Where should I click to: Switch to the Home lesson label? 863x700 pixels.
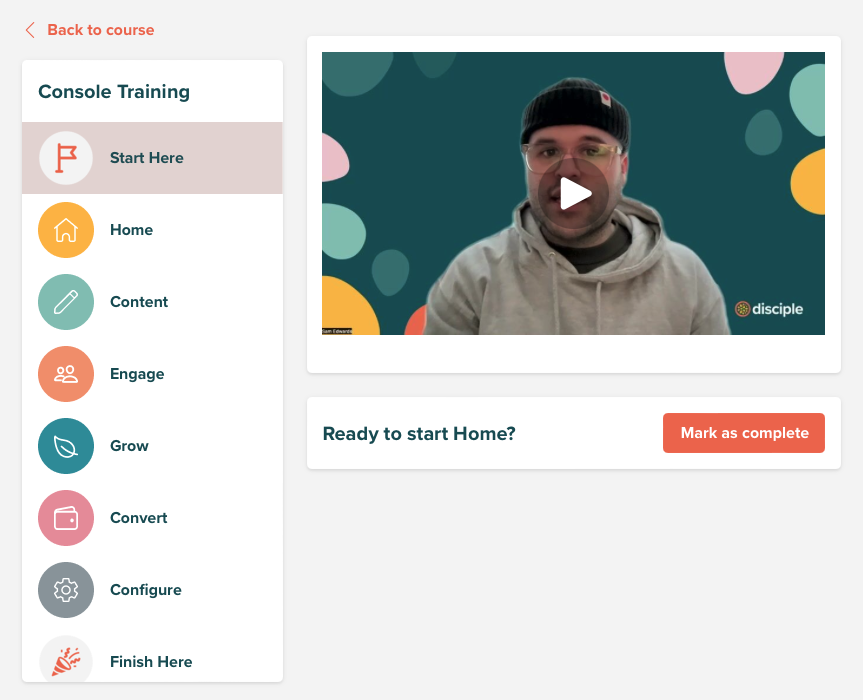[x=132, y=230]
